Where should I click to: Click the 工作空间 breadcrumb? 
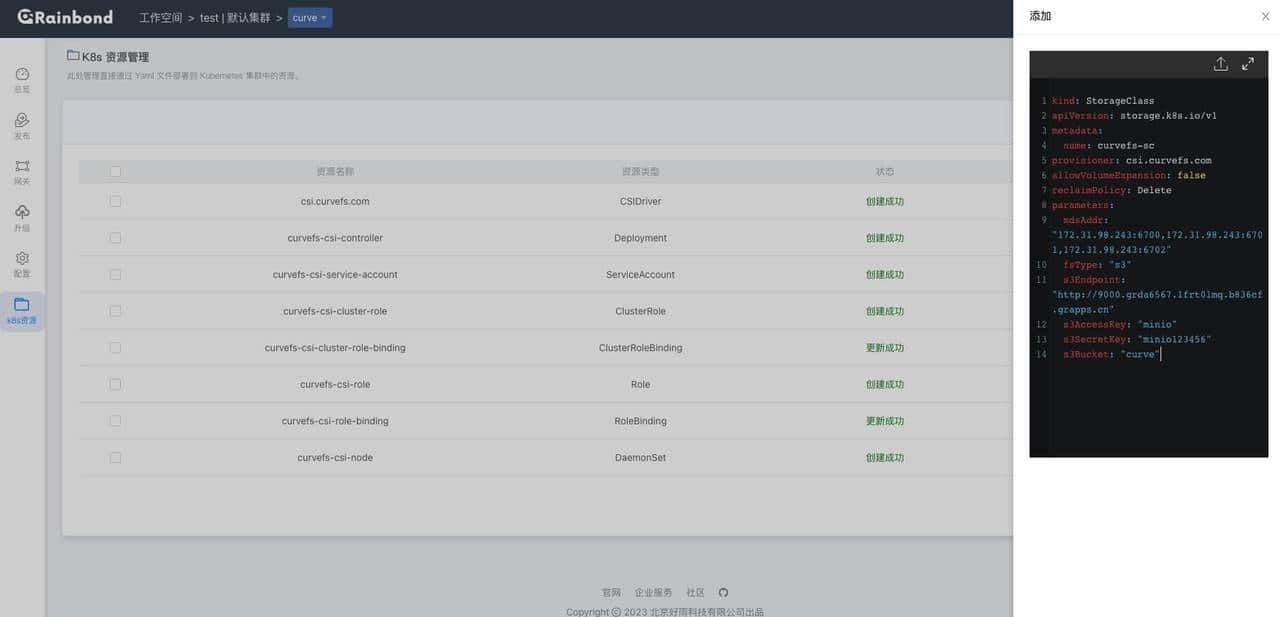(x=161, y=18)
